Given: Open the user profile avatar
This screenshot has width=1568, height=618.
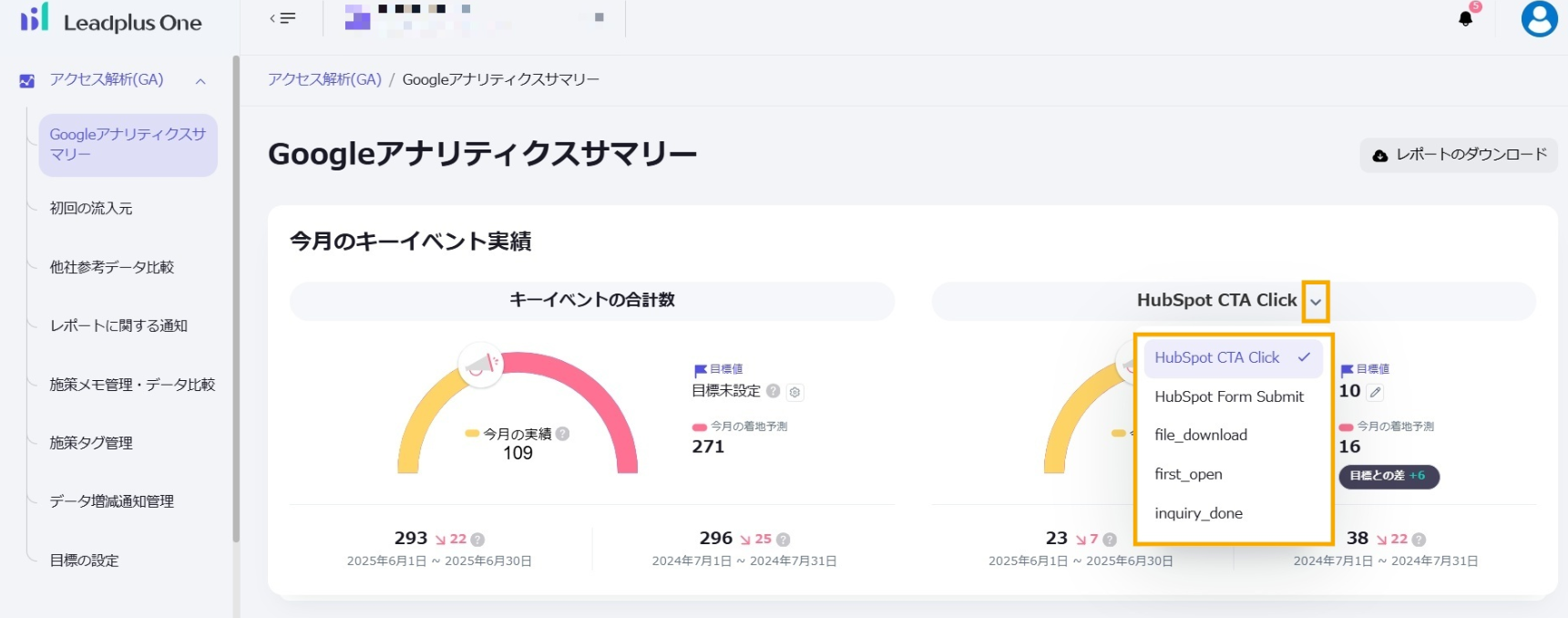Looking at the screenshot, I should tap(1539, 18).
